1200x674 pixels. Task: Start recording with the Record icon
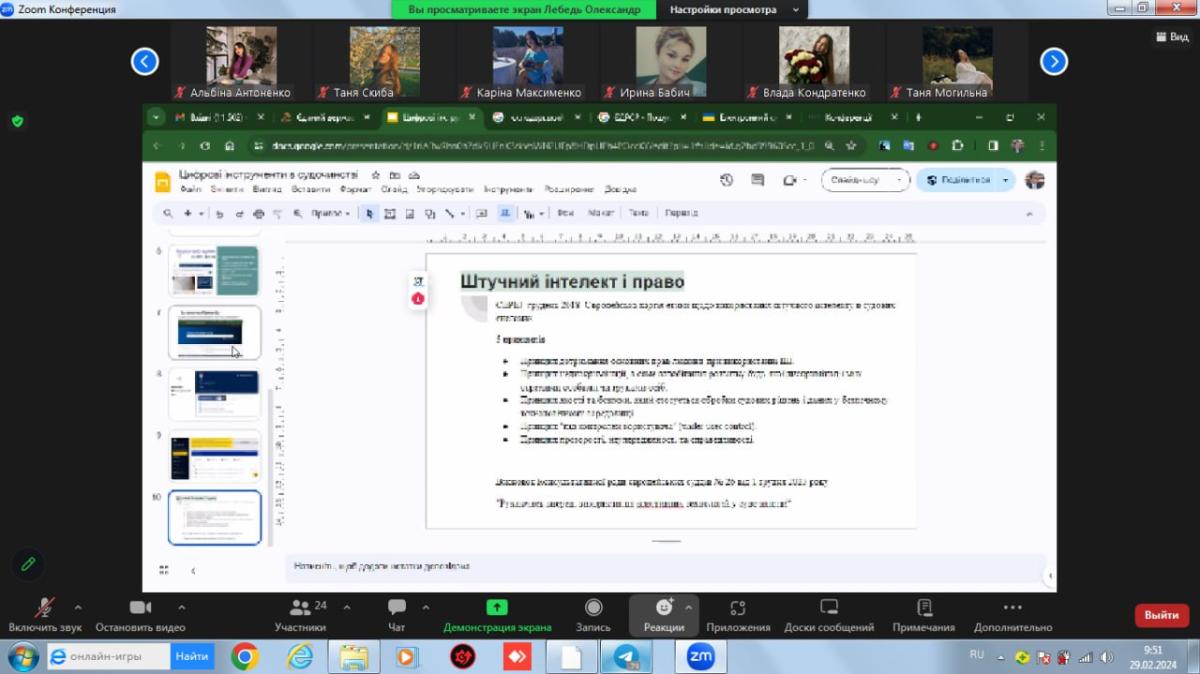tap(593, 608)
